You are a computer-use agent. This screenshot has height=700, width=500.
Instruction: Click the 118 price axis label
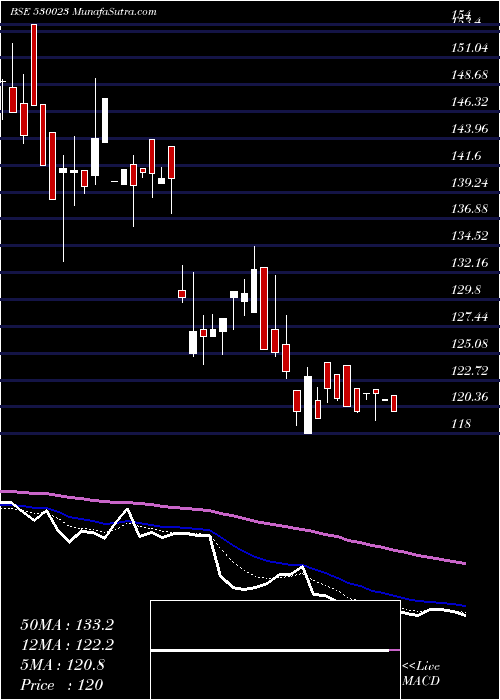[x=461, y=423]
